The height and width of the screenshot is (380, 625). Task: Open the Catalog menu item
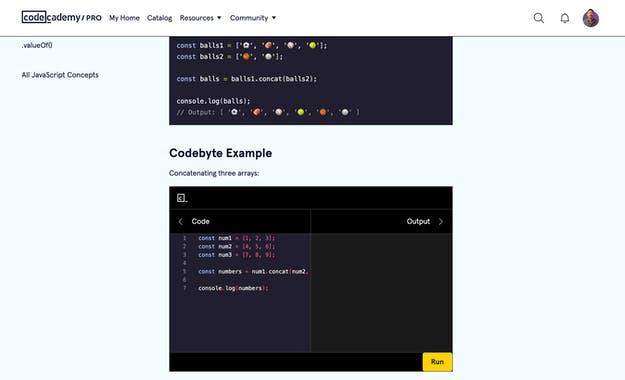click(x=159, y=18)
